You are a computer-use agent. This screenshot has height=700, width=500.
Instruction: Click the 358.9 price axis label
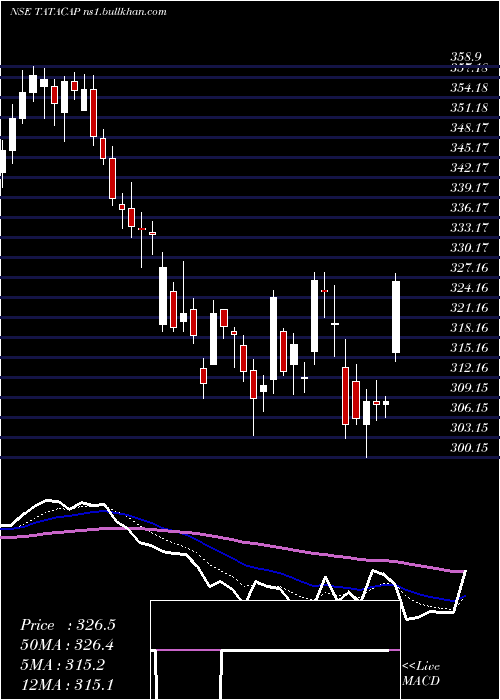[466, 57]
